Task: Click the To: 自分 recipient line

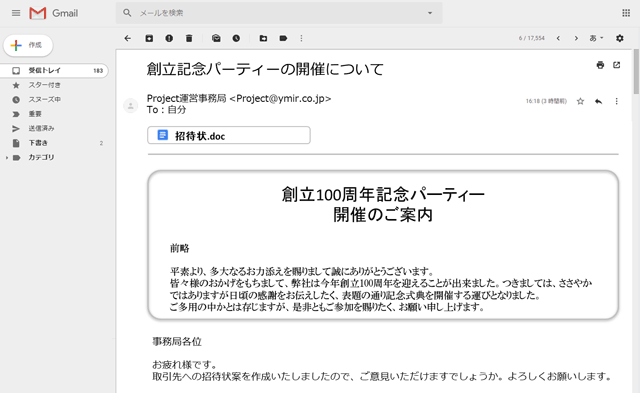Action: click(x=167, y=110)
